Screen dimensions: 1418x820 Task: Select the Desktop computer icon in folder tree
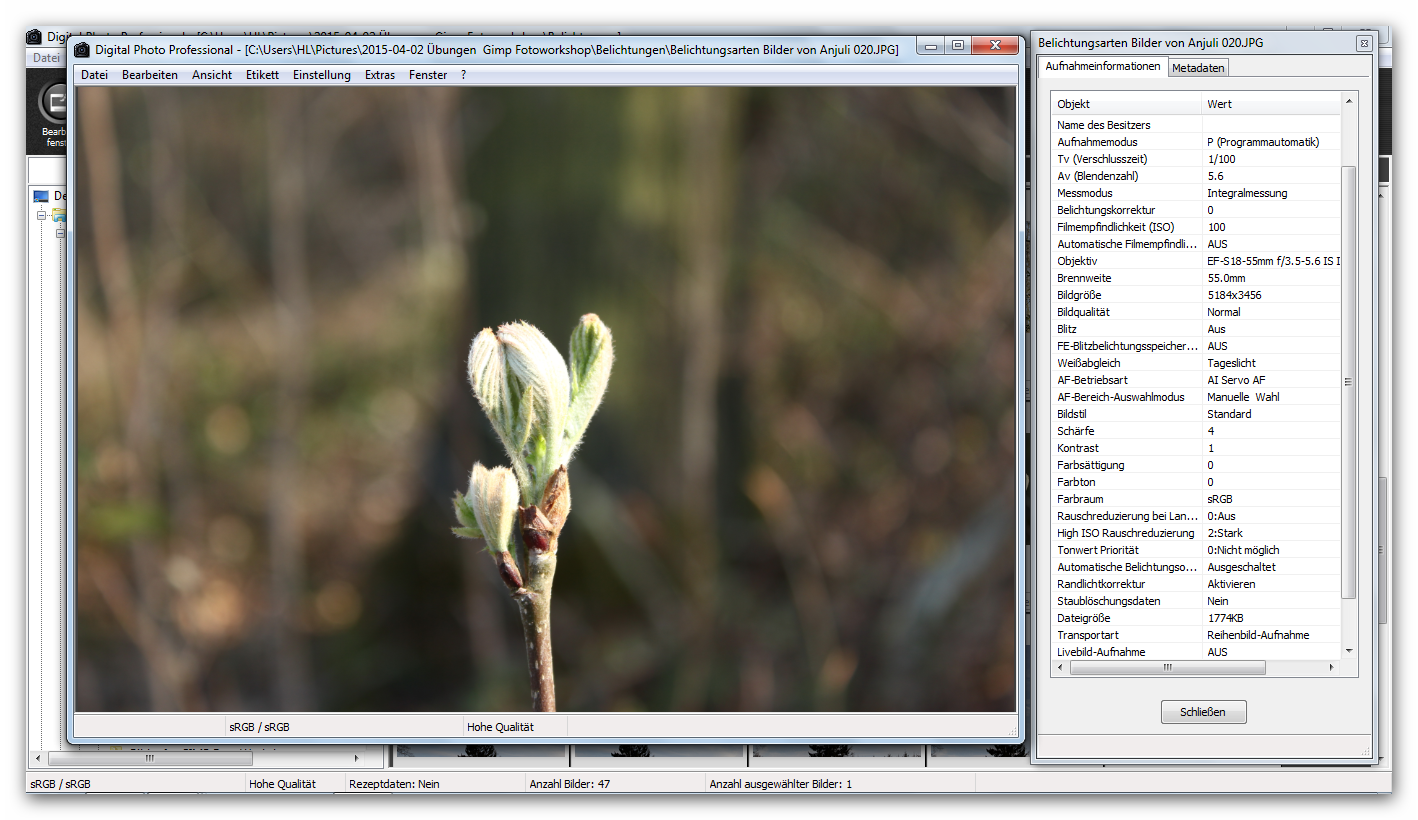pos(41,196)
